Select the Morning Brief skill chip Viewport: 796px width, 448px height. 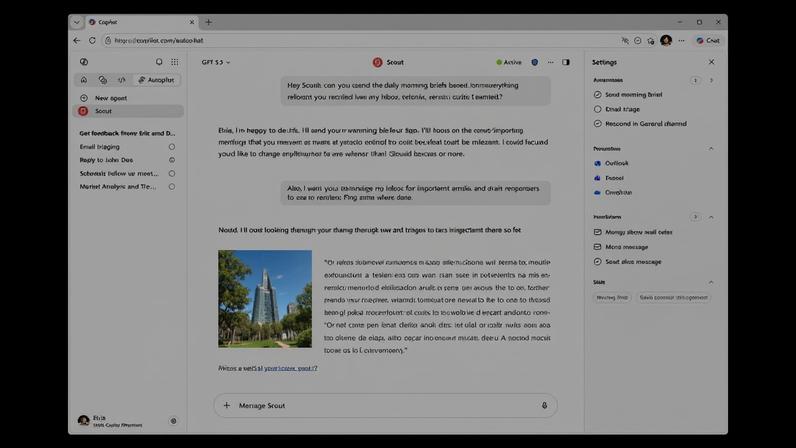[x=612, y=298]
